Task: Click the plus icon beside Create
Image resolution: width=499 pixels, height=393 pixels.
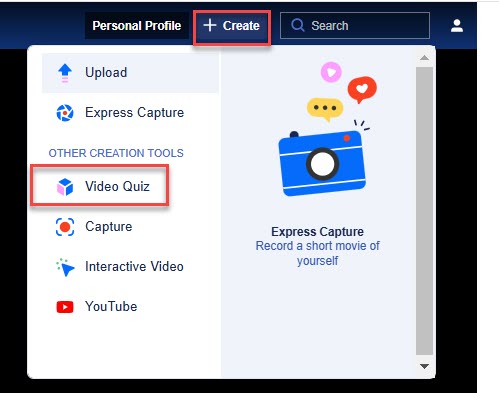Action: point(210,25)
